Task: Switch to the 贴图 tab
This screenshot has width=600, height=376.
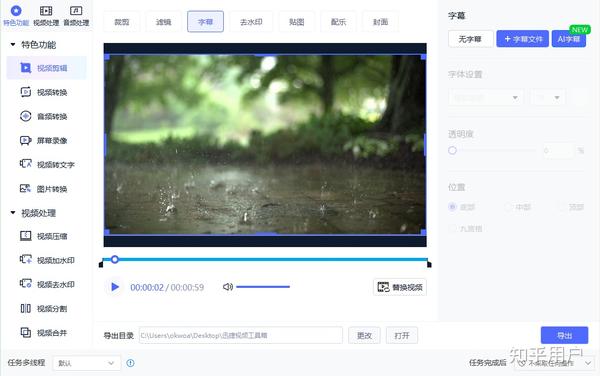Action: tap(297, 22)
